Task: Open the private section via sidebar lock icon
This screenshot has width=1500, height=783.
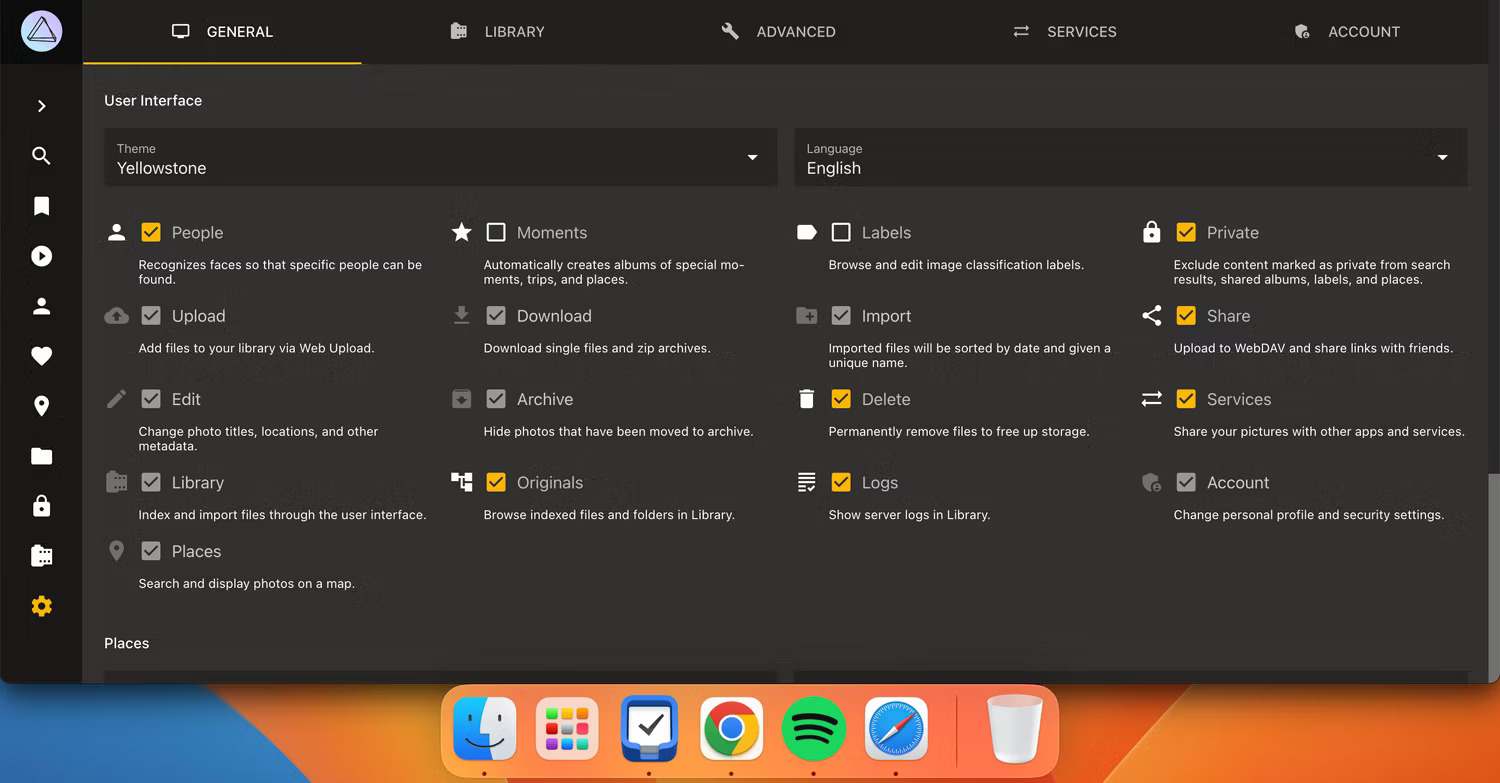Action: click(41, 506)
